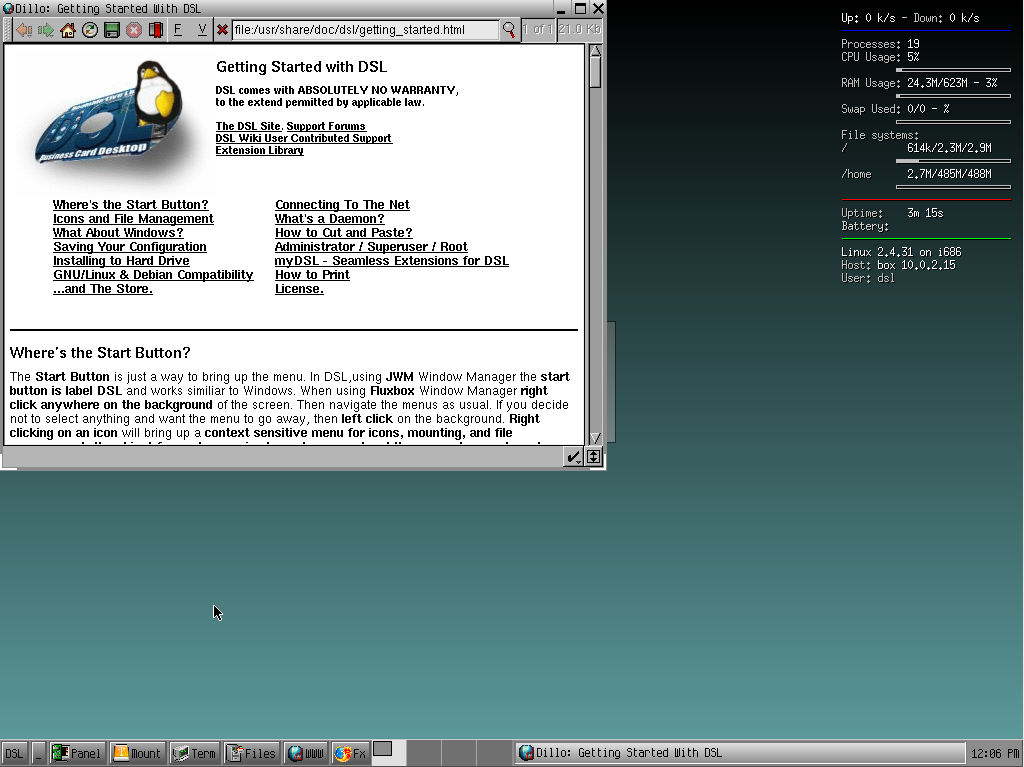Launch Firefox from the Fx taskbar icon
Screen dimensions: 1024x767
[x=350, y=752]
